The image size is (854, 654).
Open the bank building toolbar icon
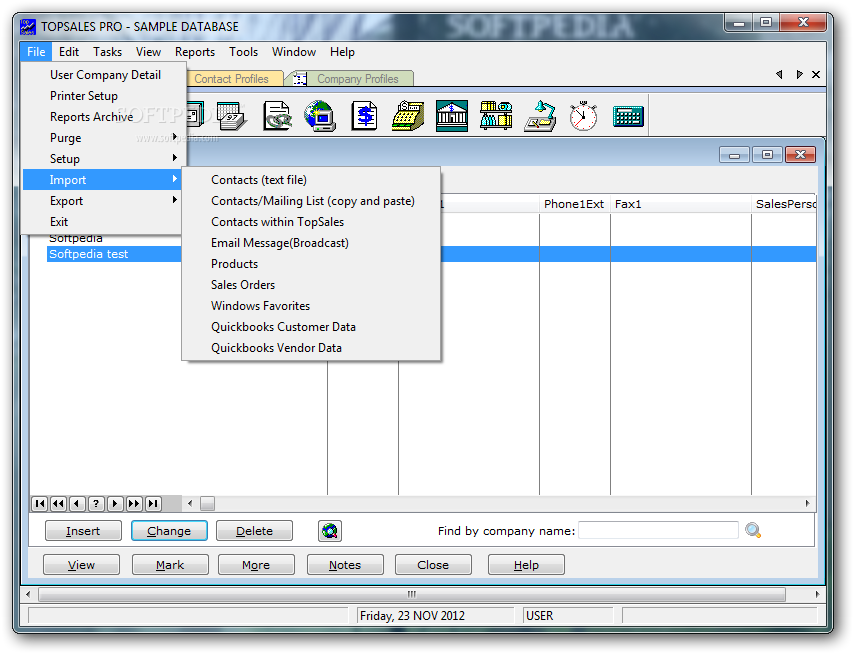click(x=452, y=115)
